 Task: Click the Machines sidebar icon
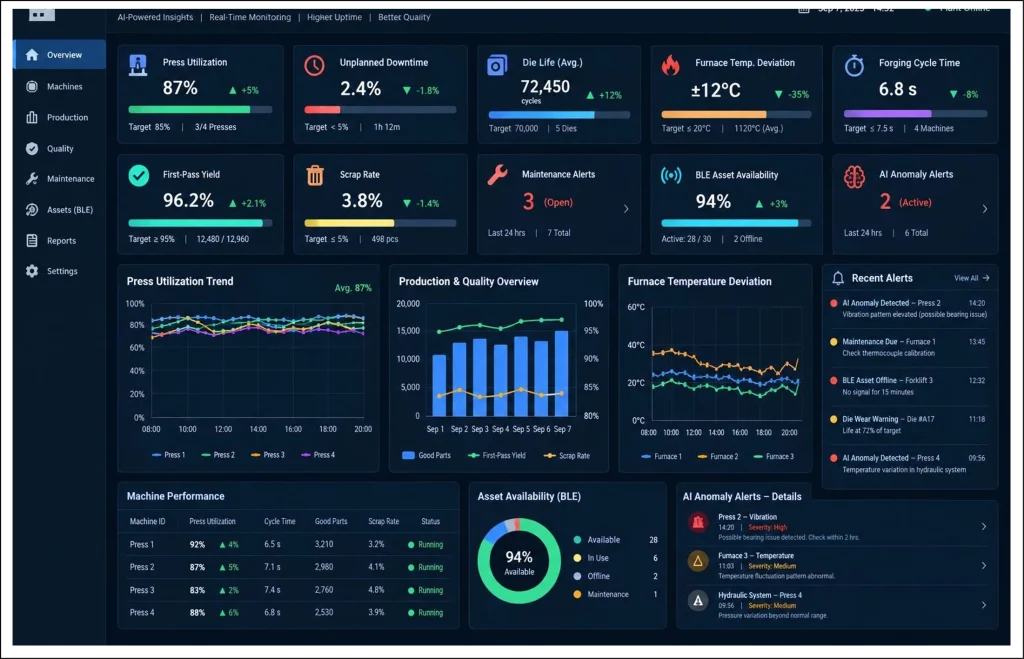point(32,86)
